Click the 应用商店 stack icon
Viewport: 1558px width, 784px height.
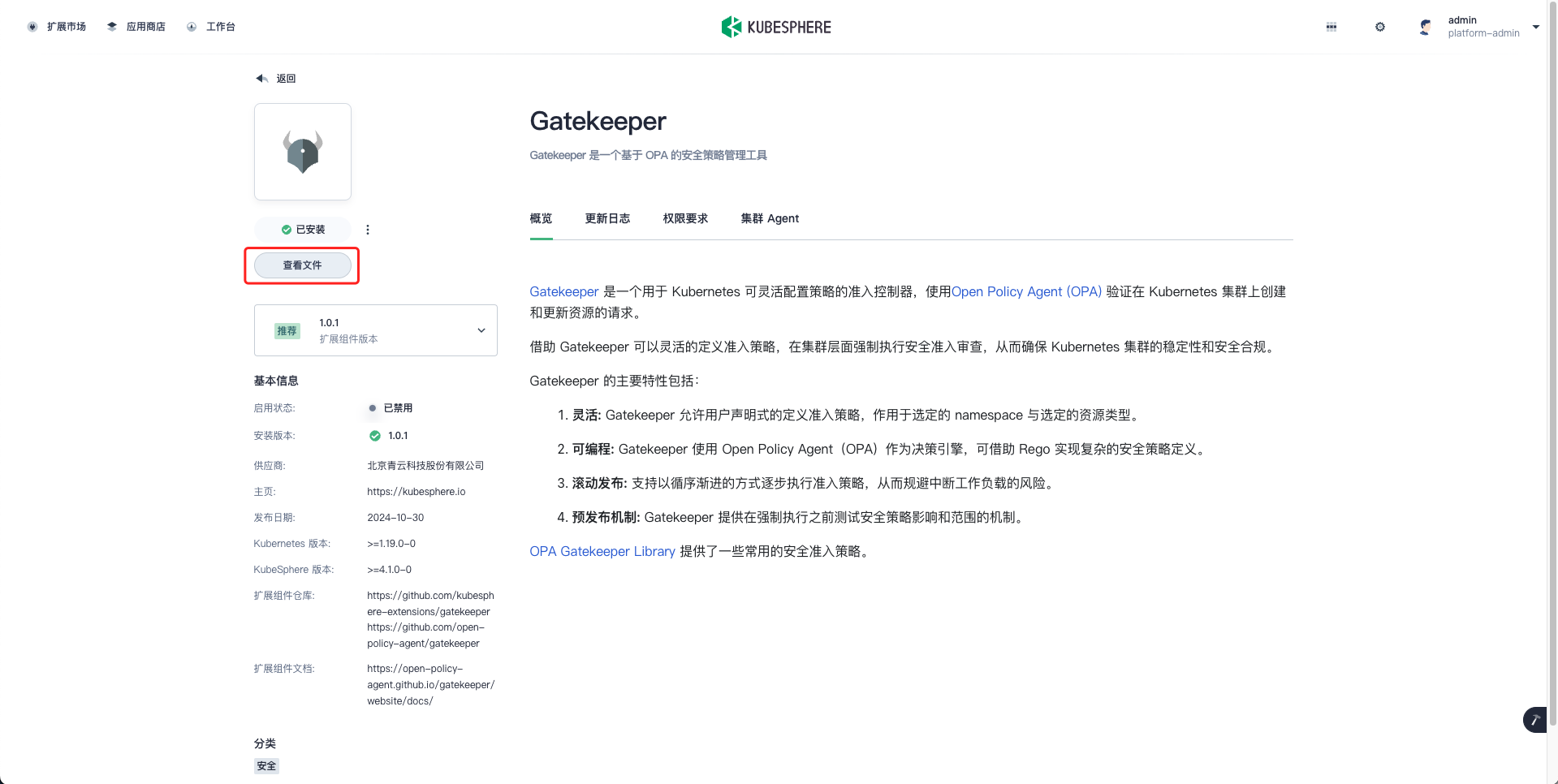coord(112,27)
